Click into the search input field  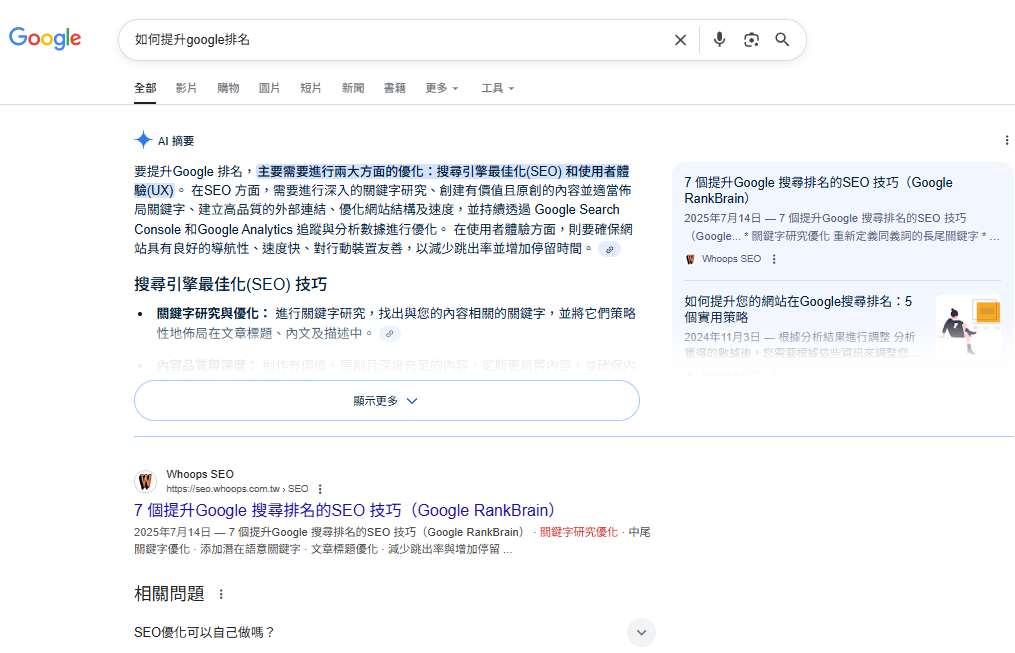point(400,40)
